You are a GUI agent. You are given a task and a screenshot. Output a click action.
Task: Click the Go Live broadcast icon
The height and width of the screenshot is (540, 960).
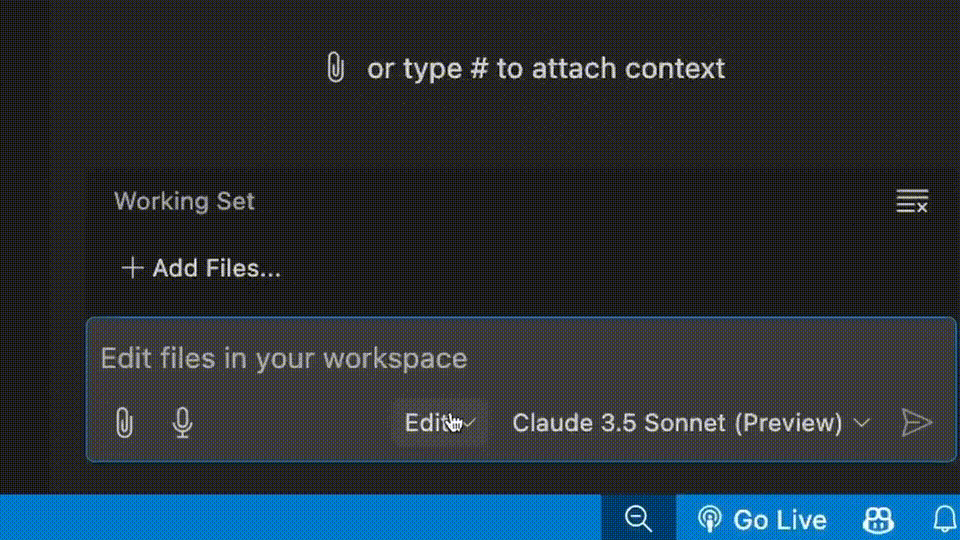(x=709, y=519)
